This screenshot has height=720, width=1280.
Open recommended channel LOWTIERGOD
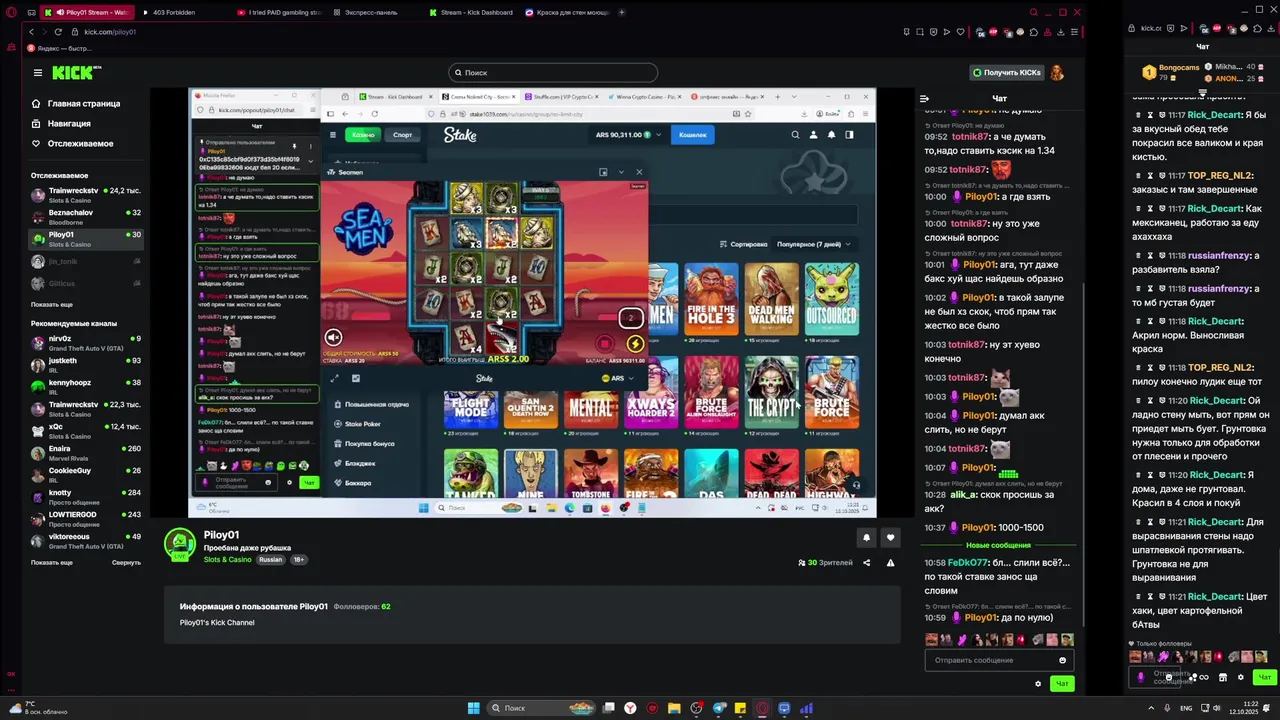coord(86,518)
